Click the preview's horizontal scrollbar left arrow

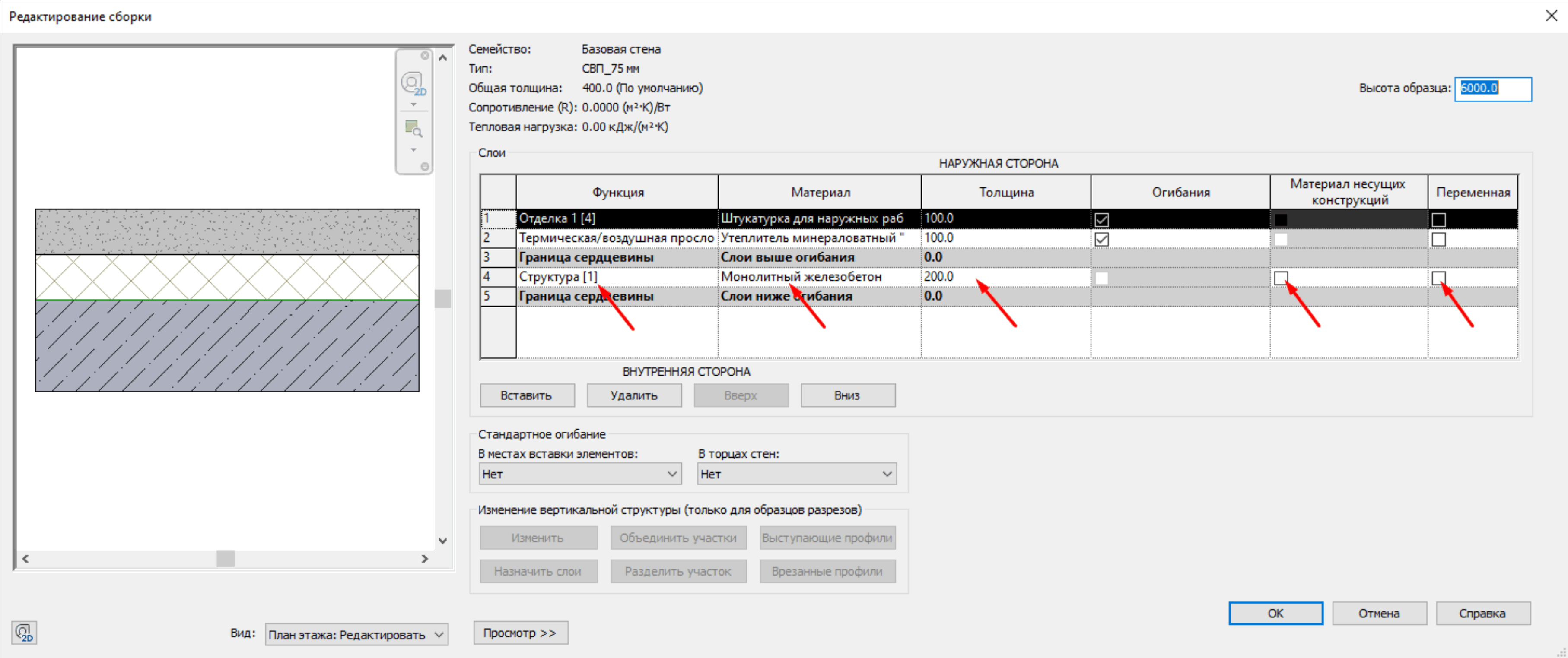(x=25, y=558)
